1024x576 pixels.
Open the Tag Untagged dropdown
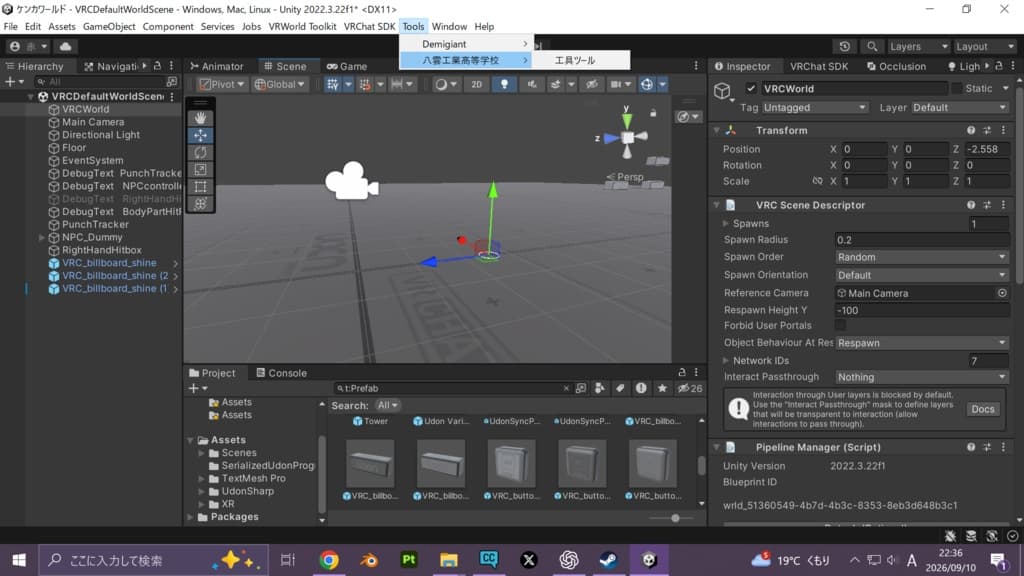(x=814, y=107)
